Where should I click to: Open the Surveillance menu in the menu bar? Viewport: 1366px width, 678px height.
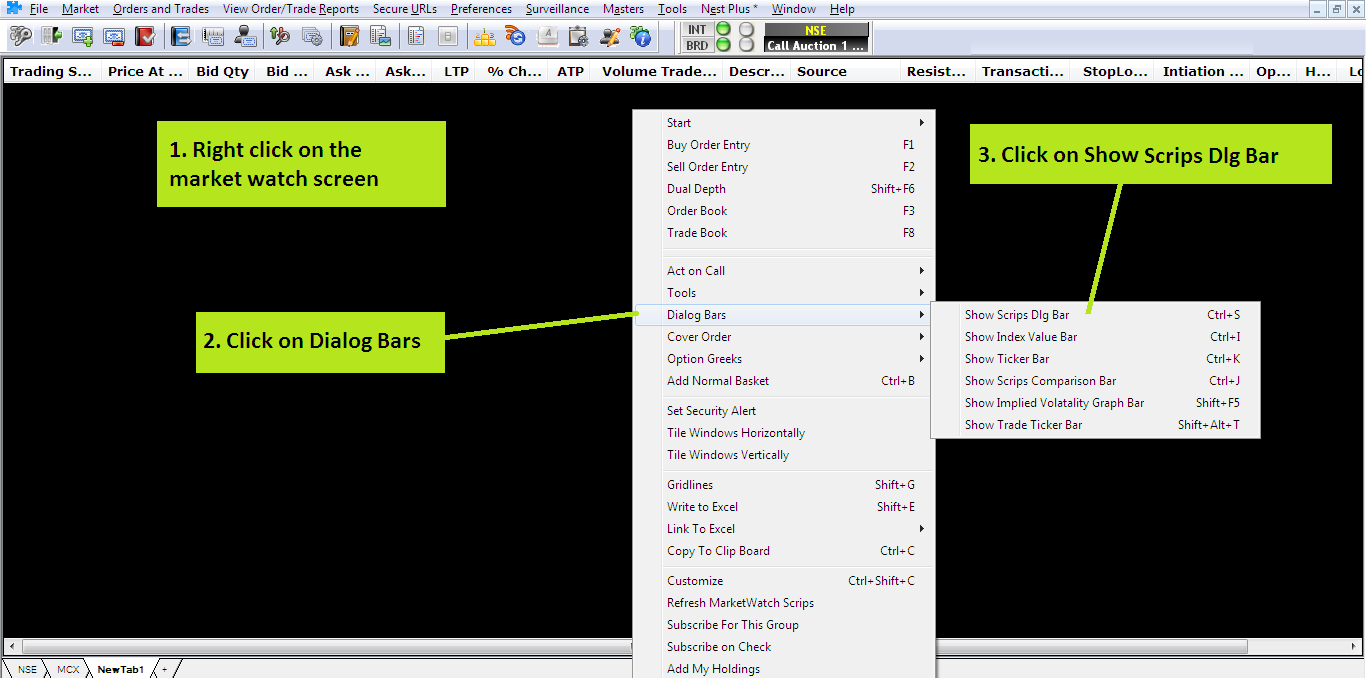click(x=557, y=9)
